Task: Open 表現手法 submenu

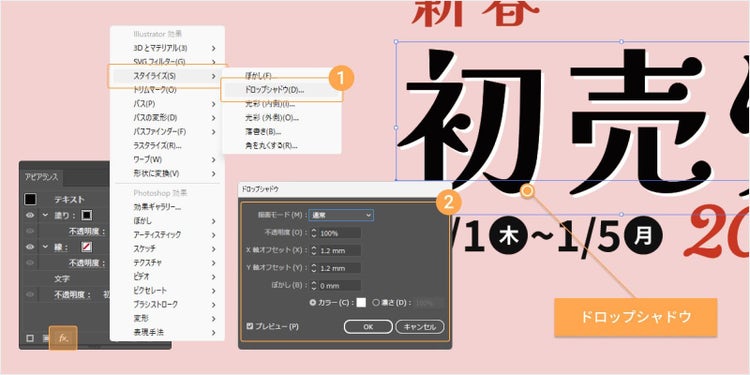Action: (167, 332)
